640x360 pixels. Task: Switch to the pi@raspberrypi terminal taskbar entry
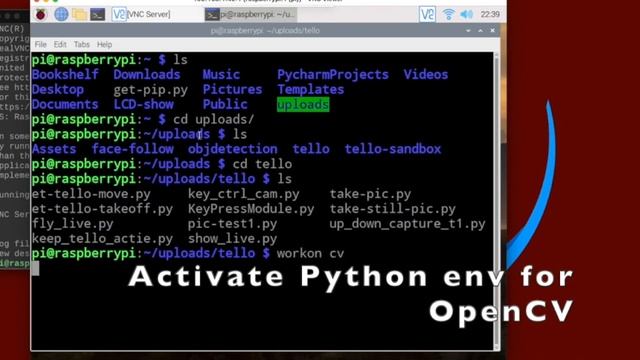tap(250, 14)
